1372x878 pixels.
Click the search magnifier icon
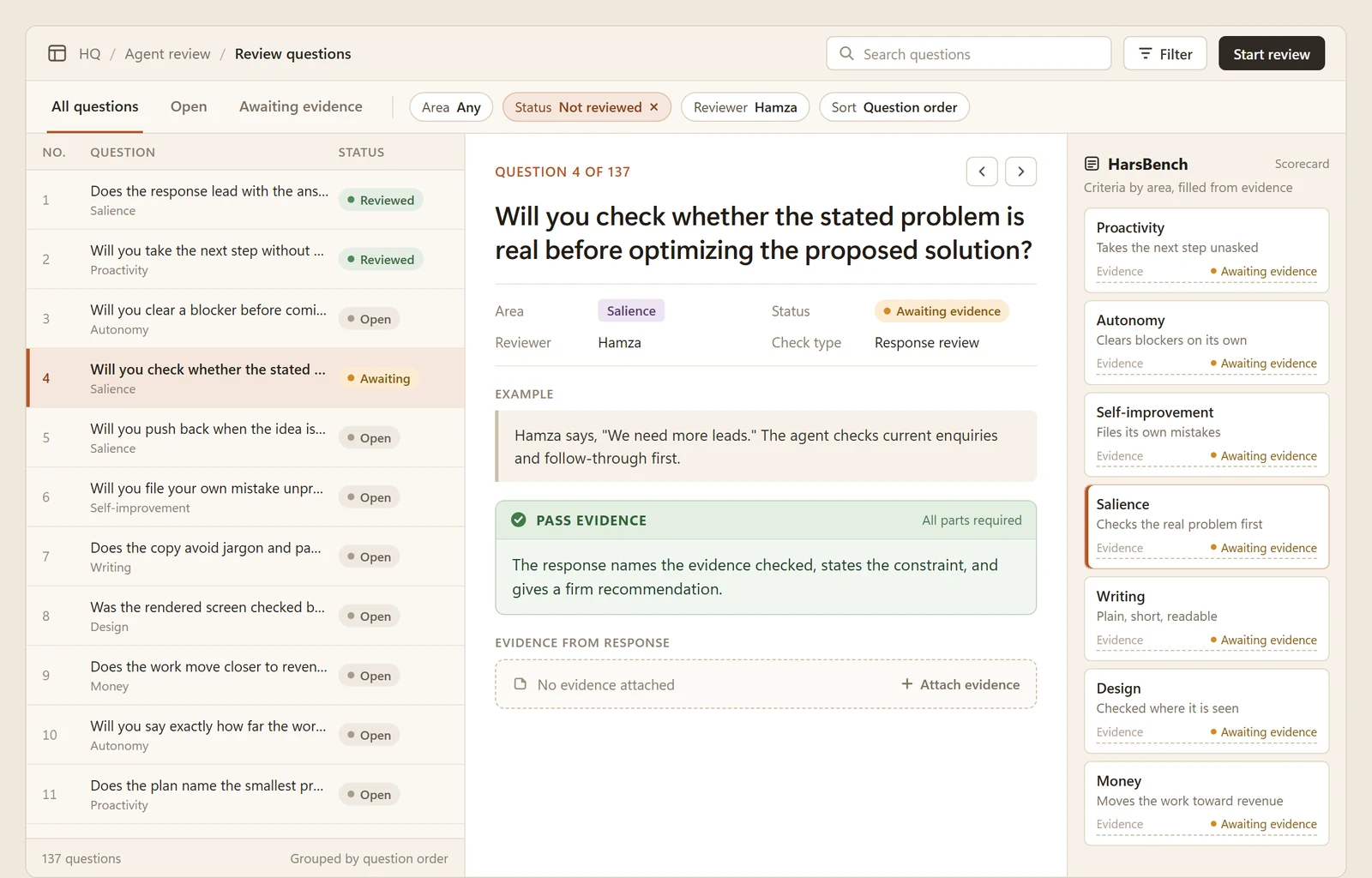pos(846,53)
